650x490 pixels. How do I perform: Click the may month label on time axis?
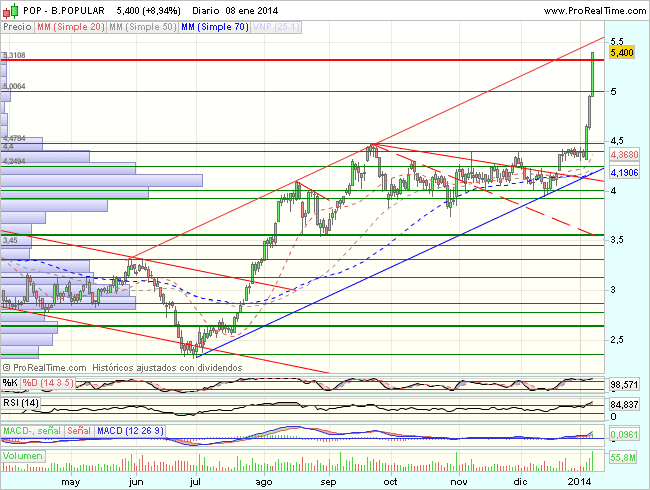pyautogui.click(x=70, y=482)
